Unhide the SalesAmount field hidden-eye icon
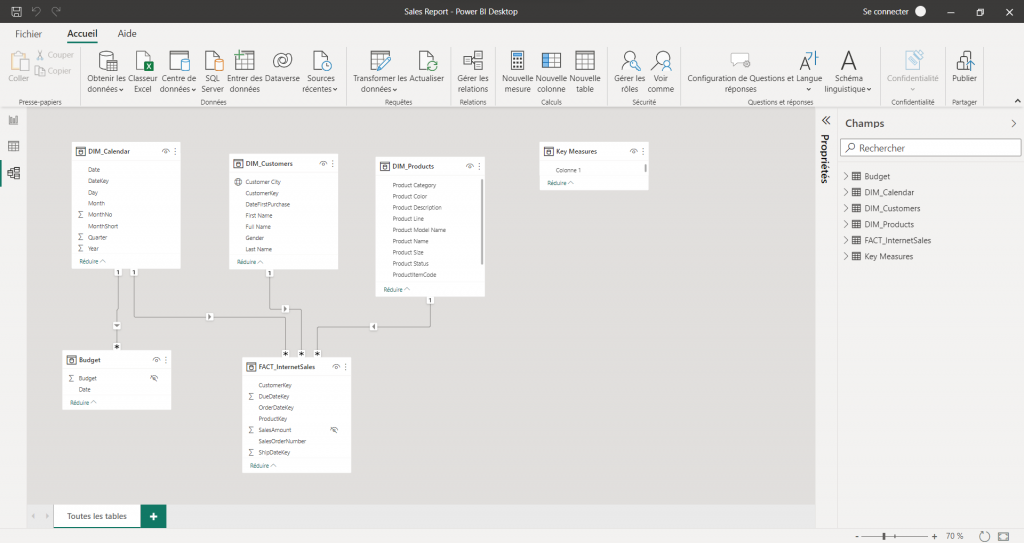Screen dimensions: 1024x543 click(x=334, y=430)
